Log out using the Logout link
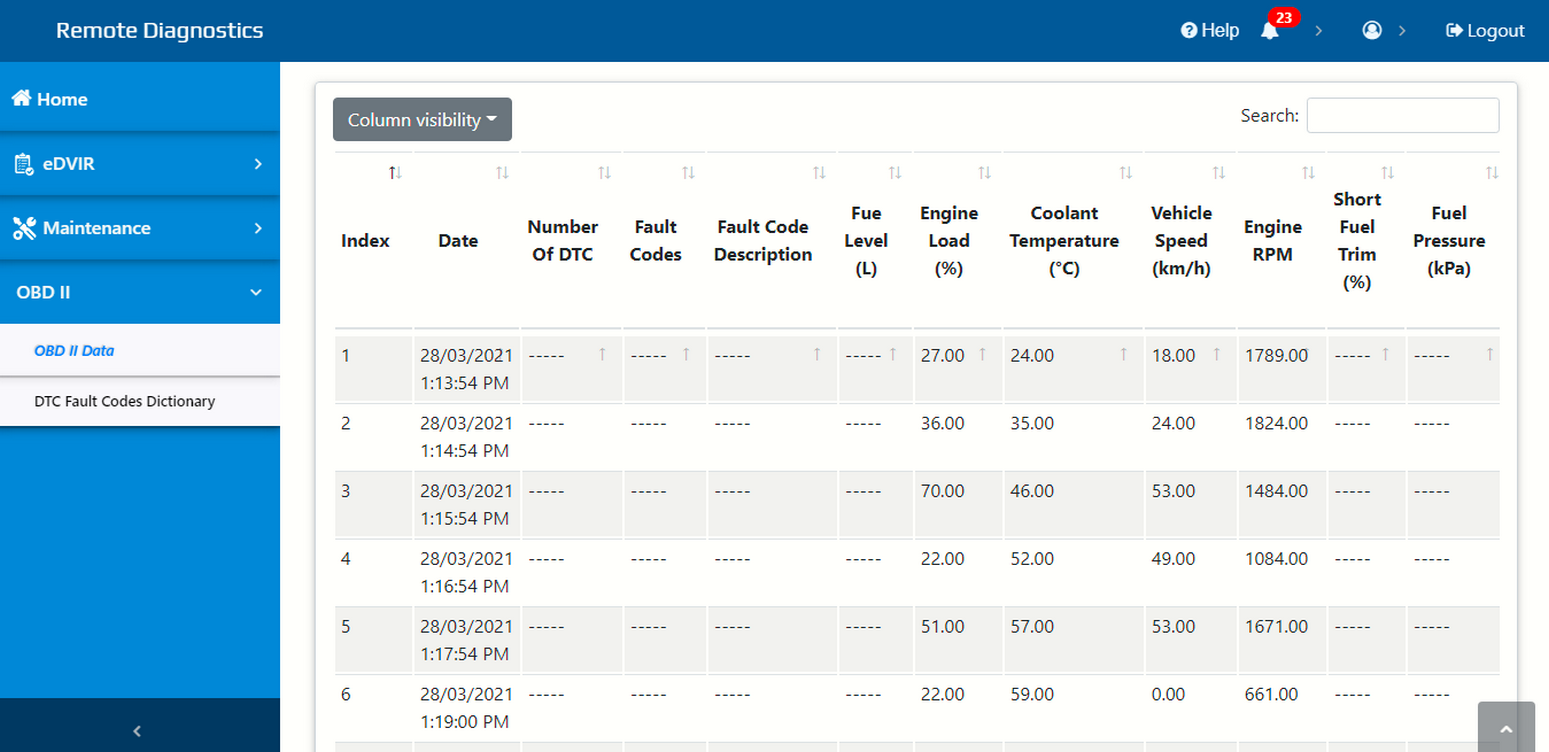The height and width of the screenshot is (752, 1549). [x=1485, y=31]
